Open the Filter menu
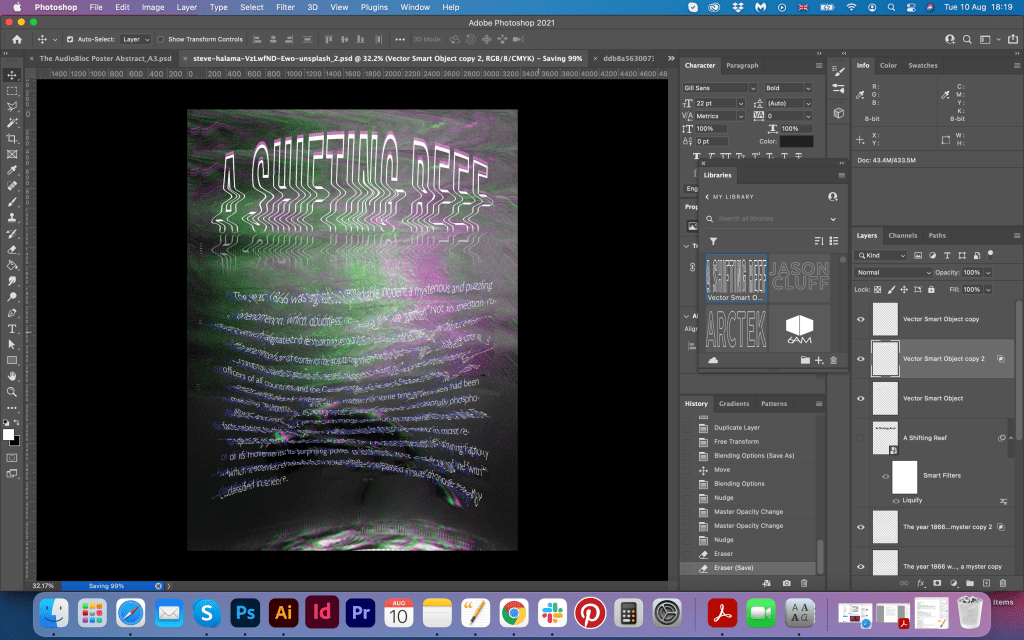 pyautogui.click(x=285, y=7)
